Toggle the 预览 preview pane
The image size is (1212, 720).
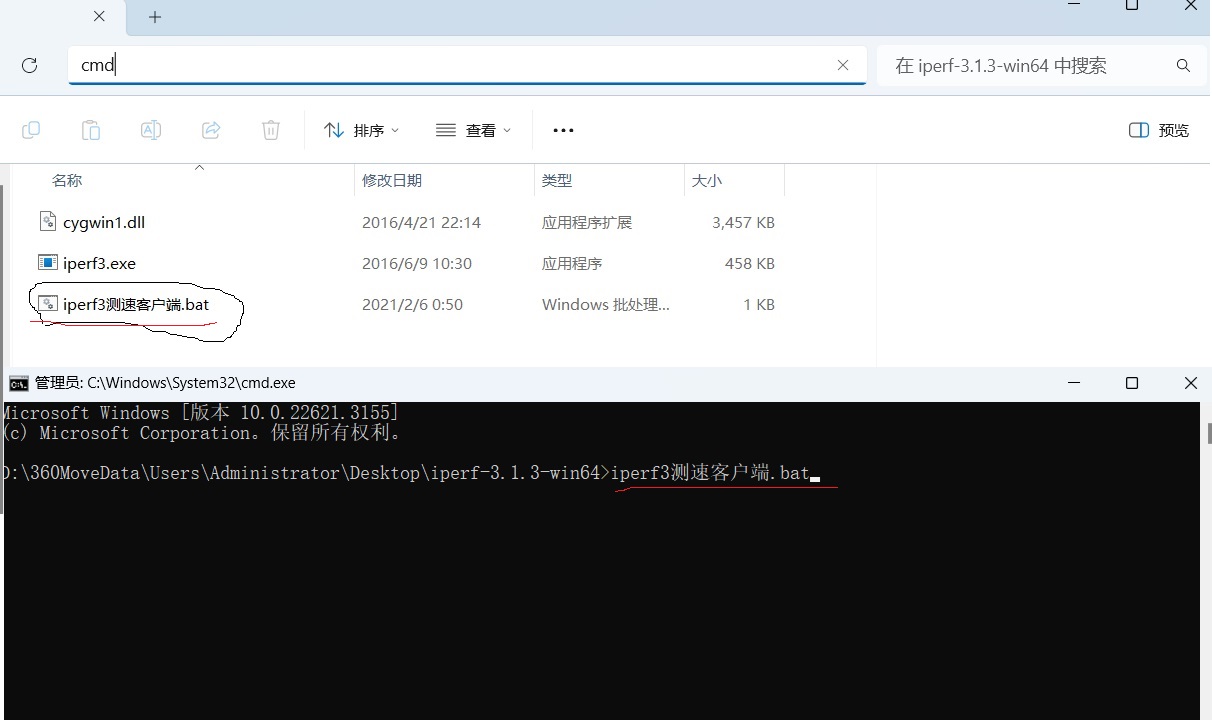1159,130
